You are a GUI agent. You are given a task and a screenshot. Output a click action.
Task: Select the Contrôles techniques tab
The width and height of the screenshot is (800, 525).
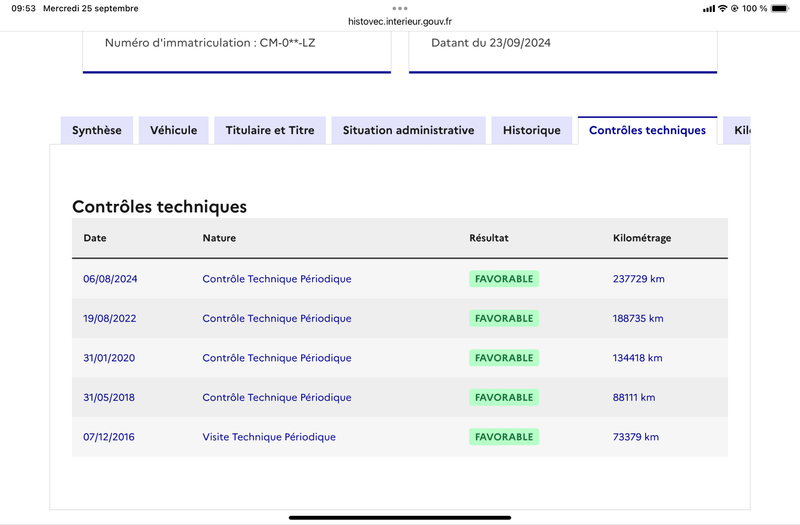pyautogui.click(x=647, y=130)
